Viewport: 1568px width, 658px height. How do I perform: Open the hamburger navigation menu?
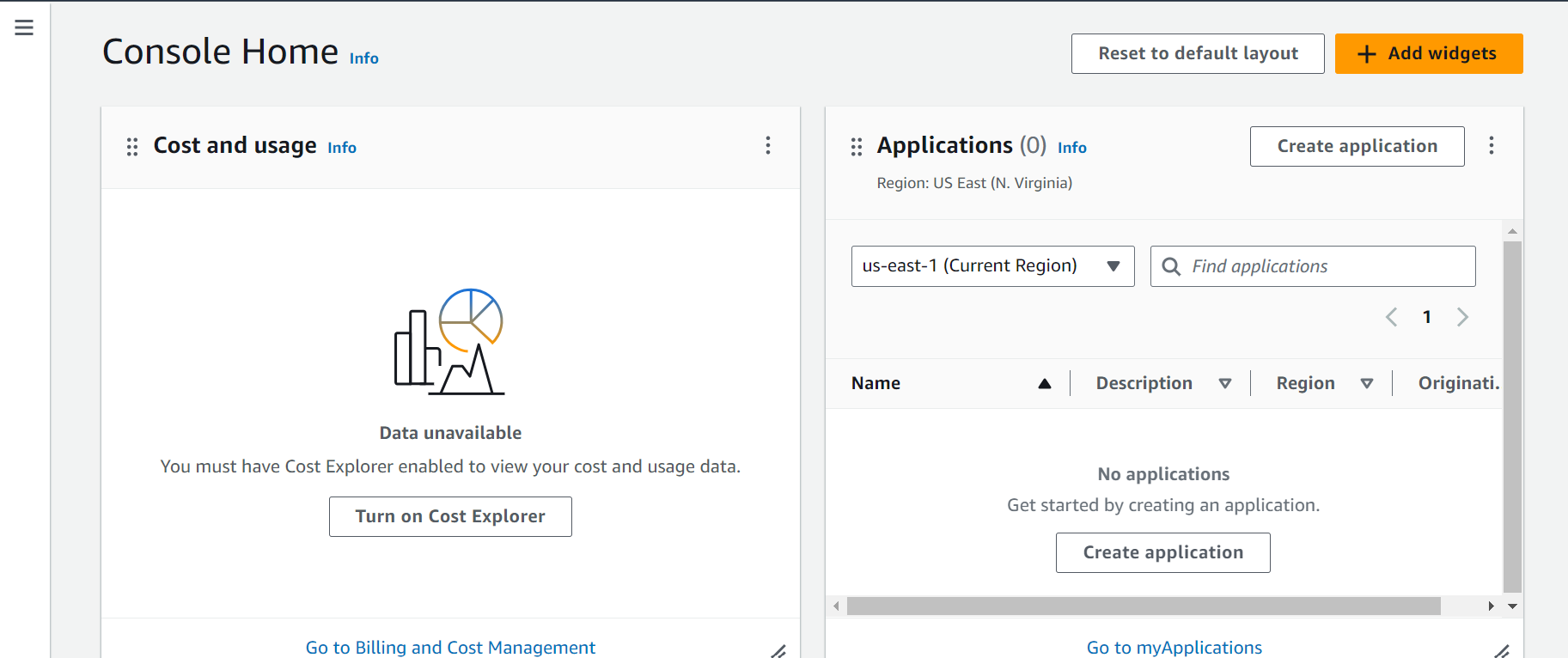24,28
